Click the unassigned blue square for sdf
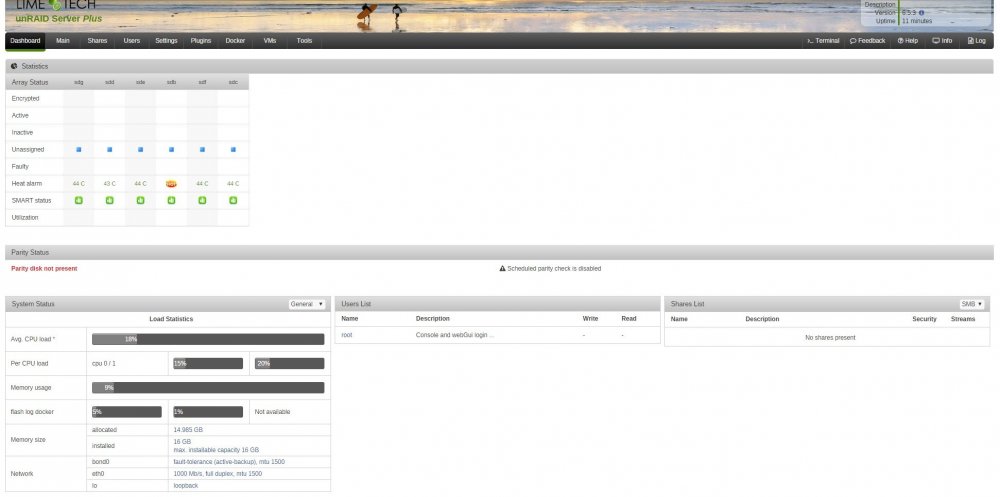1000x497 pixels. point(202,149)
